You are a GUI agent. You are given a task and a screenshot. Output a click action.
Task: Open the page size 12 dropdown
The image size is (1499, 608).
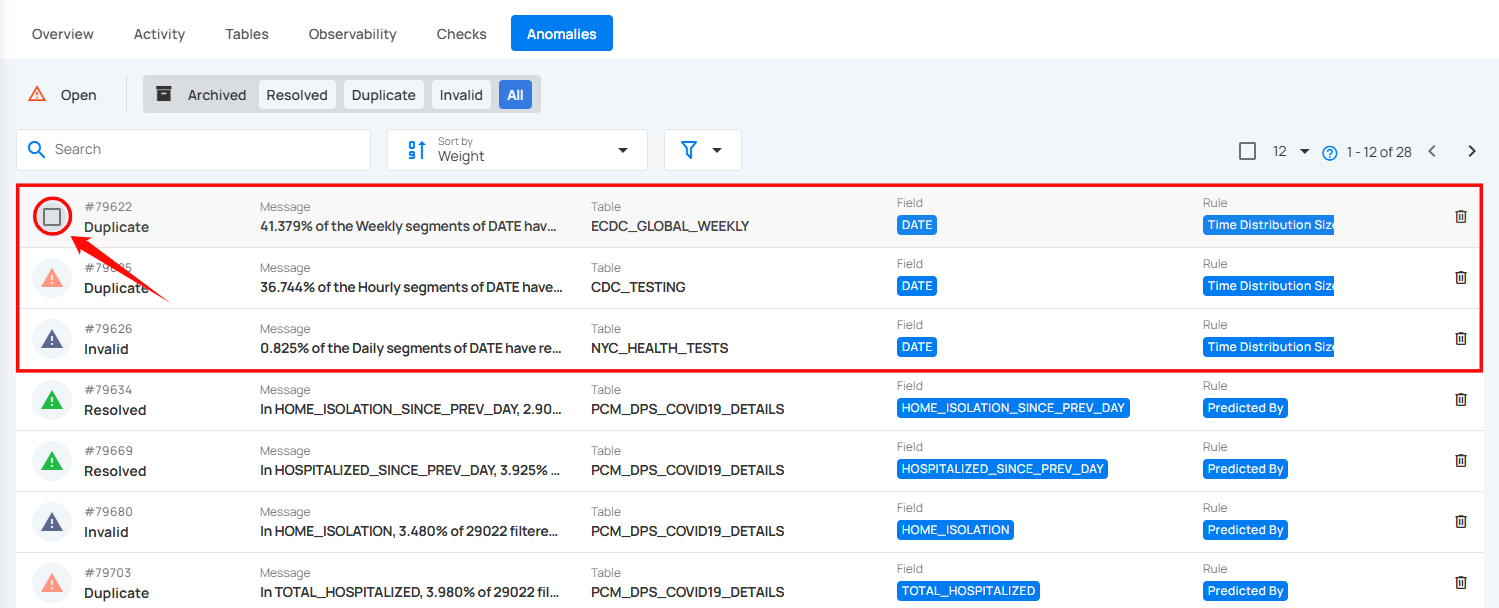[1291, 151]
